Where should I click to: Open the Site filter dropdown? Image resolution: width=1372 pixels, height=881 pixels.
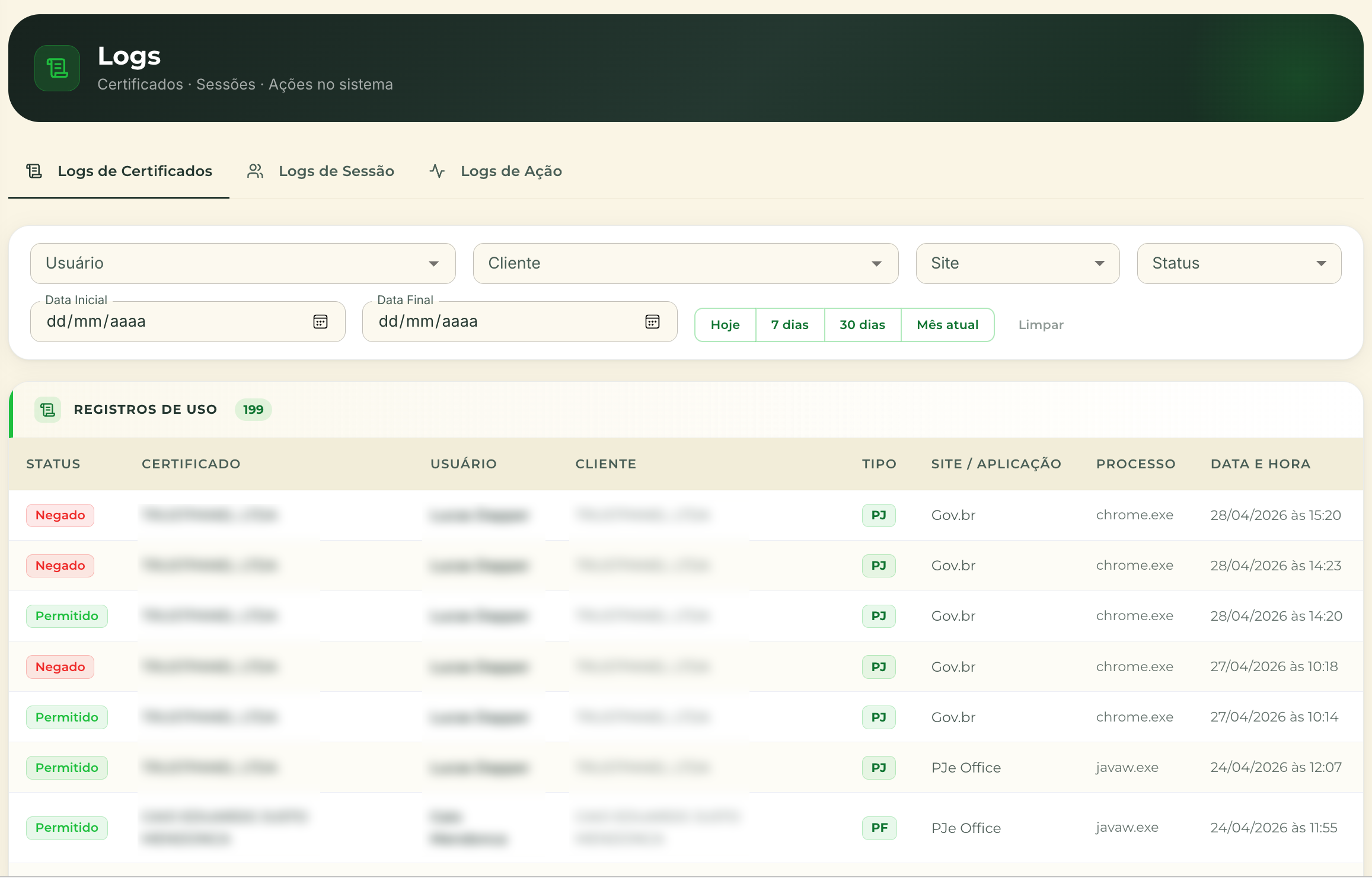point(1017,263)
